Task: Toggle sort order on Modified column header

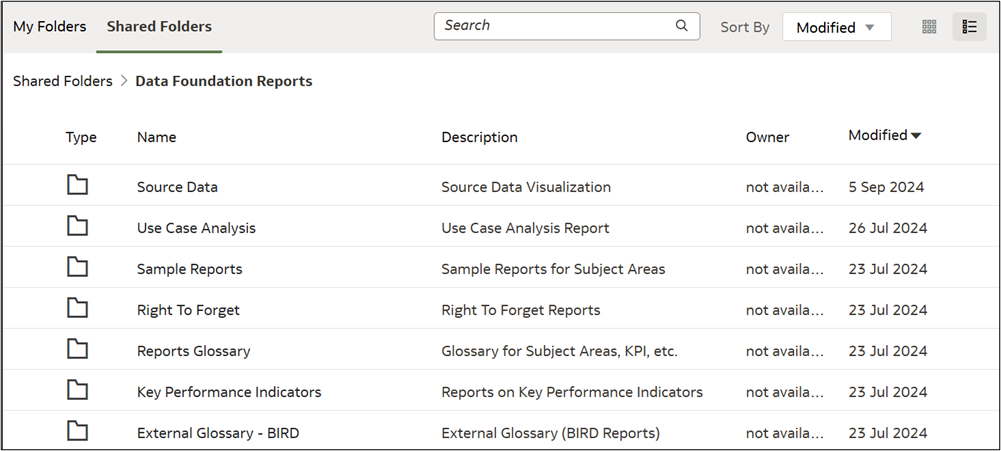Action: pos(885,136)
